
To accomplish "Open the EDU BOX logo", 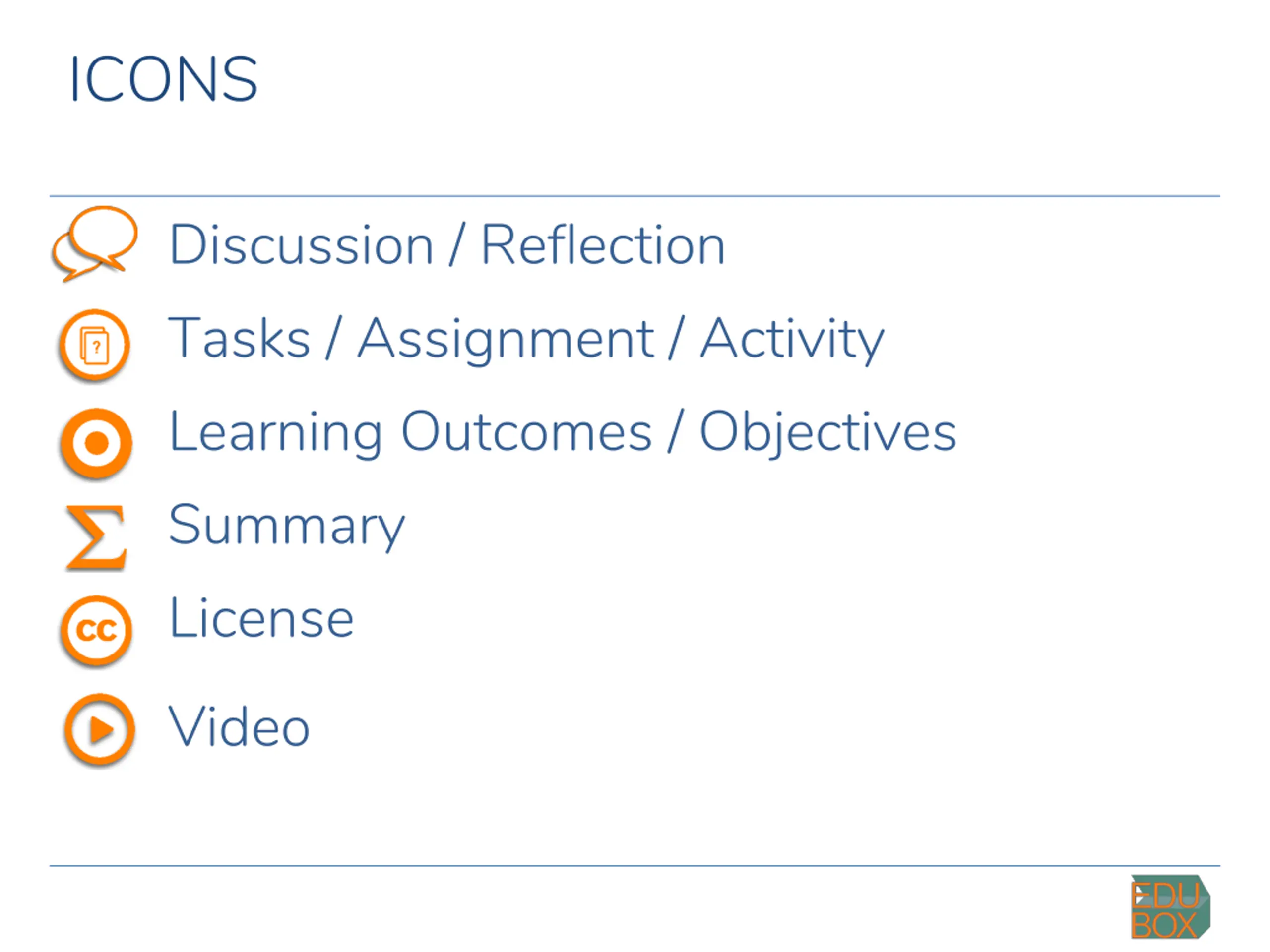I will [x=1170, y=907].
